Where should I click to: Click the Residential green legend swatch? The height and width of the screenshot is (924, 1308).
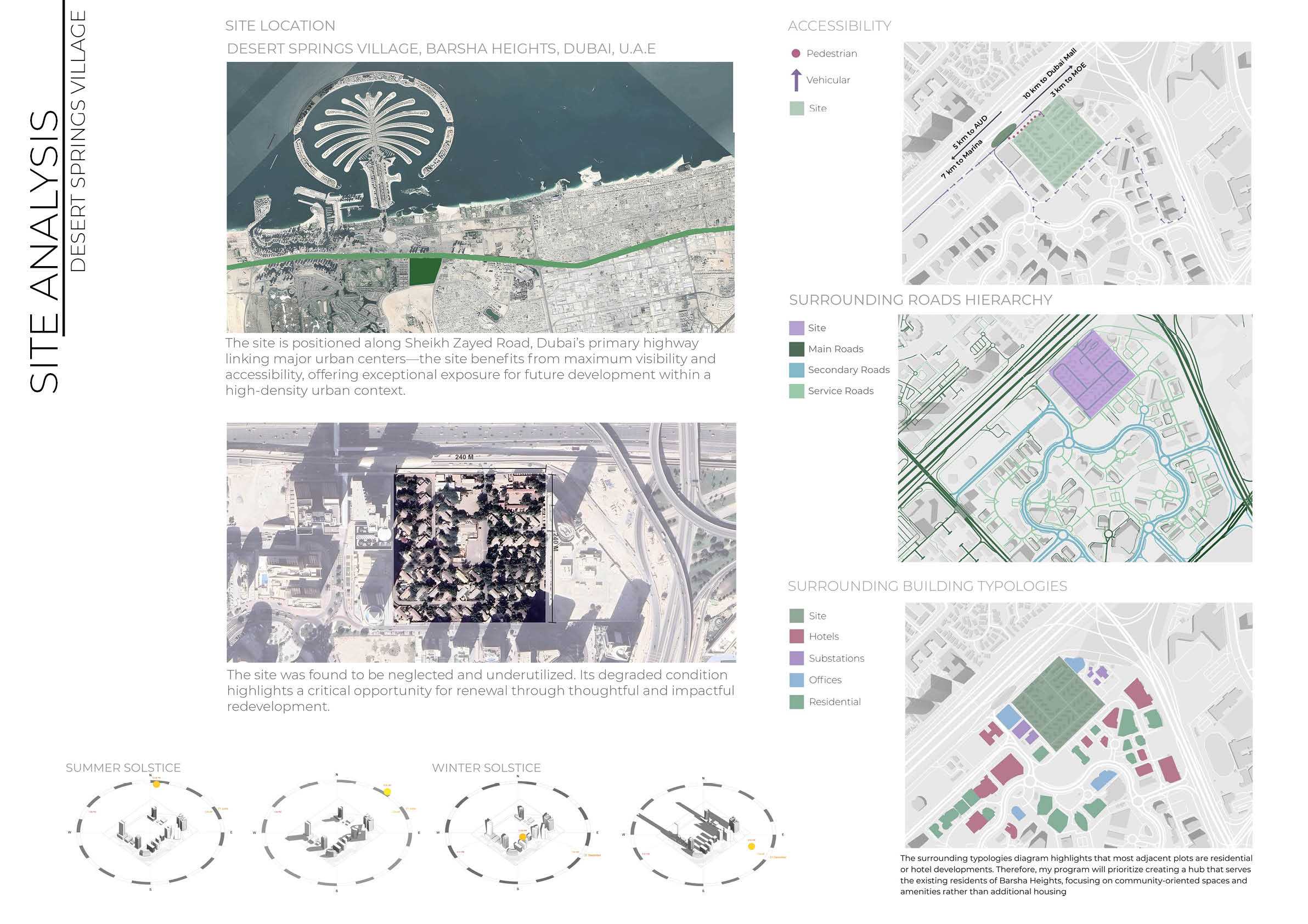797,702
